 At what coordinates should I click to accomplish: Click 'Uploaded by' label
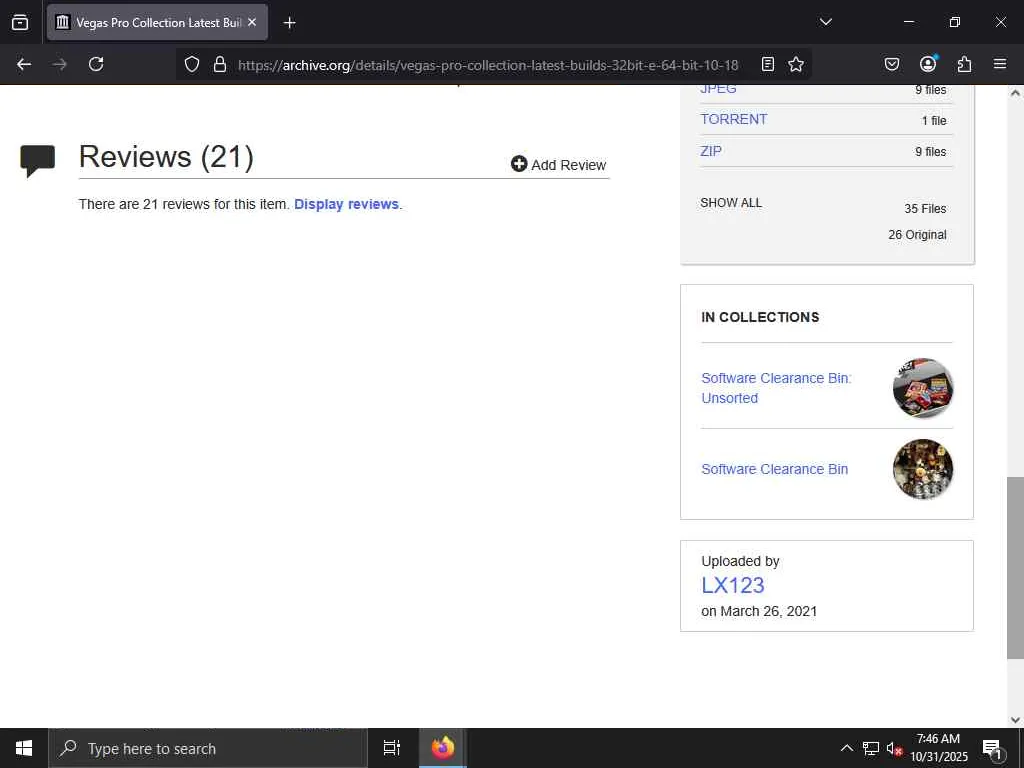(x=740, y=561)
